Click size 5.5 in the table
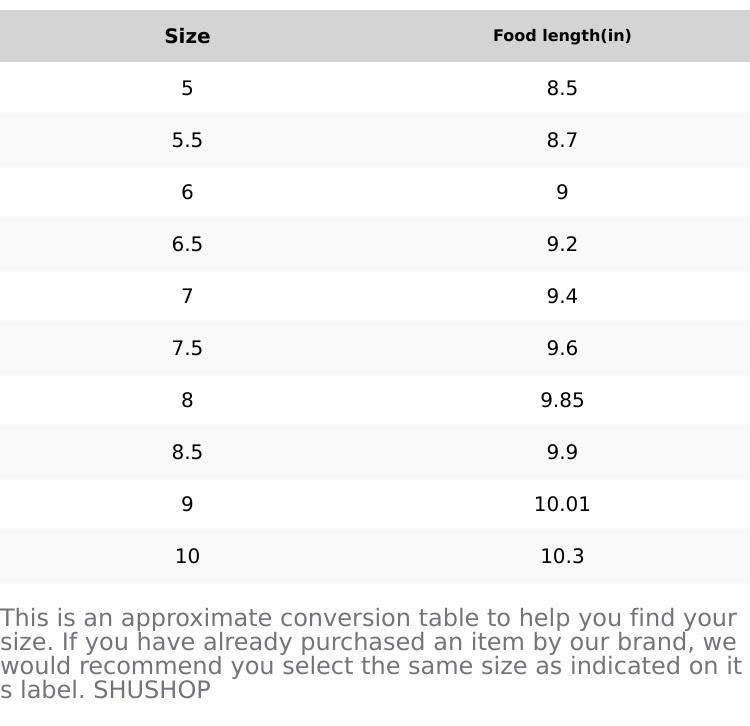The image size is (750, 726). (x=187, y=140)
